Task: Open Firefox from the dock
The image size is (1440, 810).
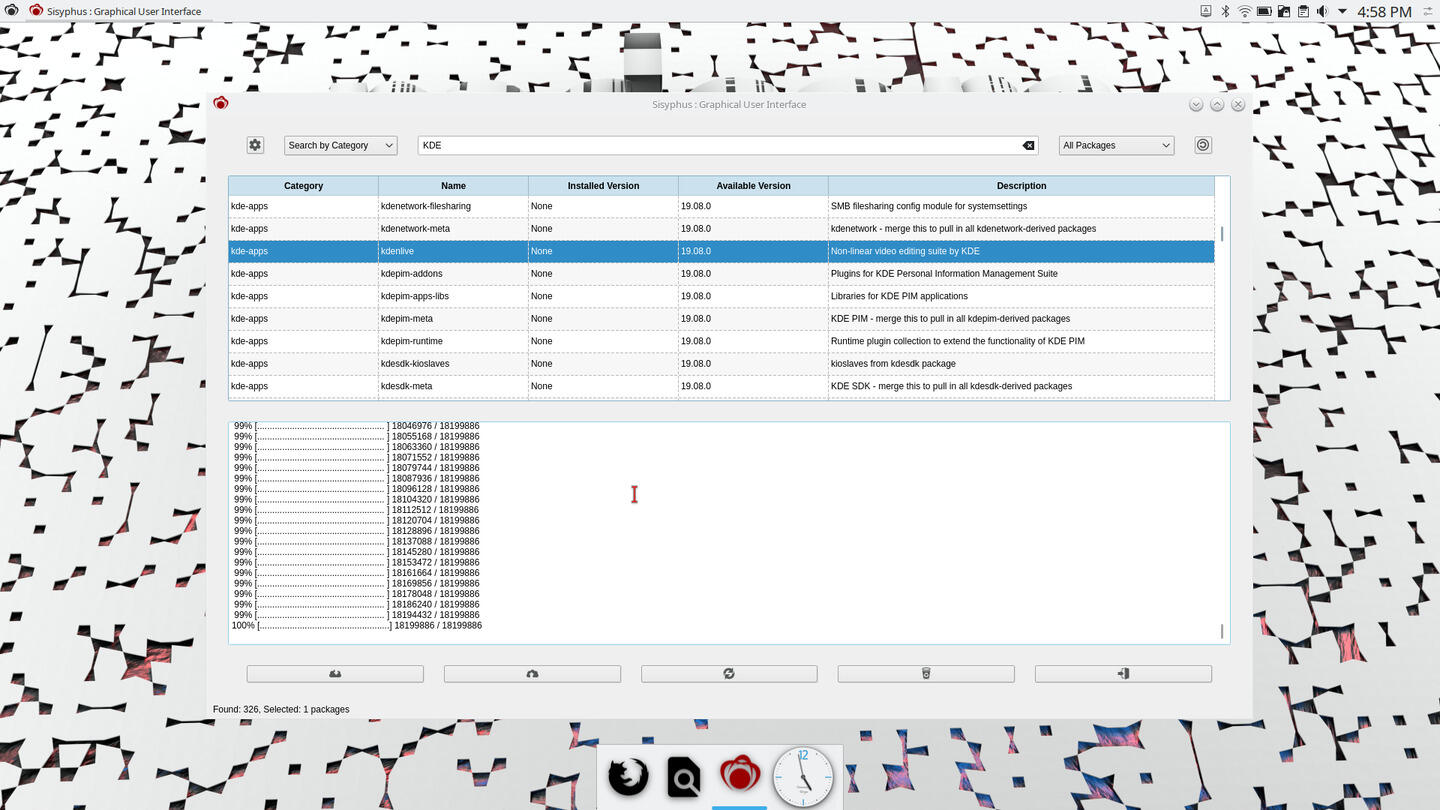Action: coord(629,776)
